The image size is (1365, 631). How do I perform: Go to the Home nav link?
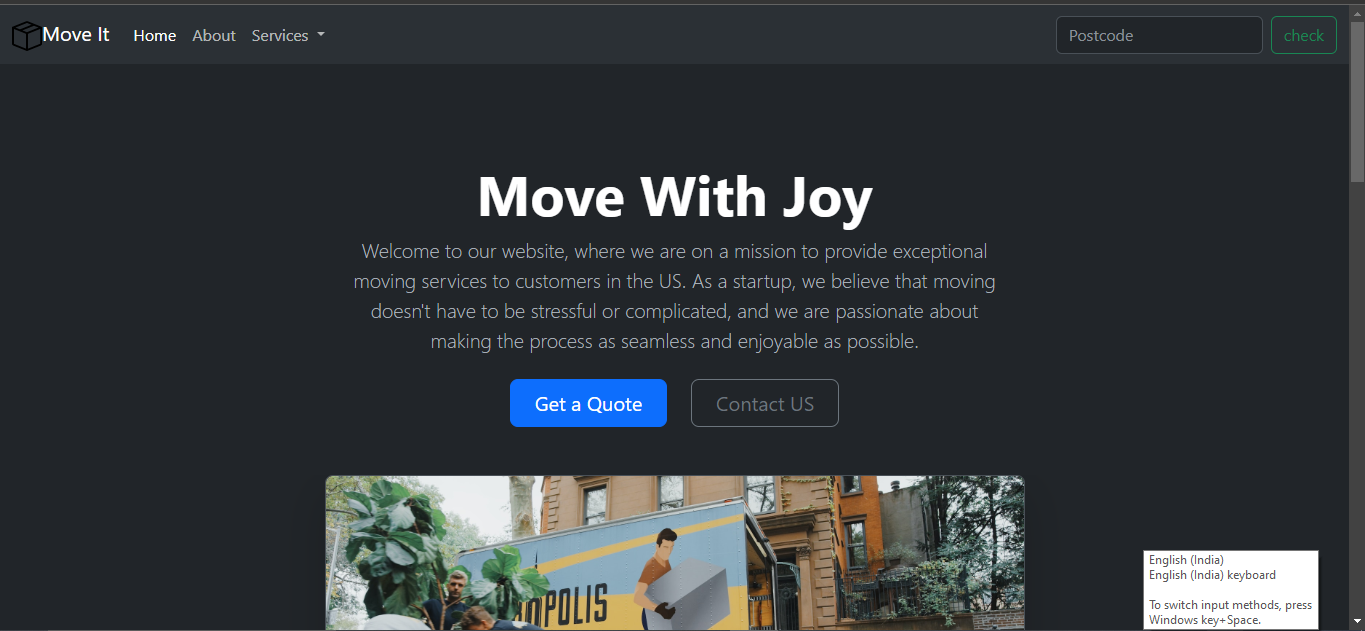pos(155,36)
